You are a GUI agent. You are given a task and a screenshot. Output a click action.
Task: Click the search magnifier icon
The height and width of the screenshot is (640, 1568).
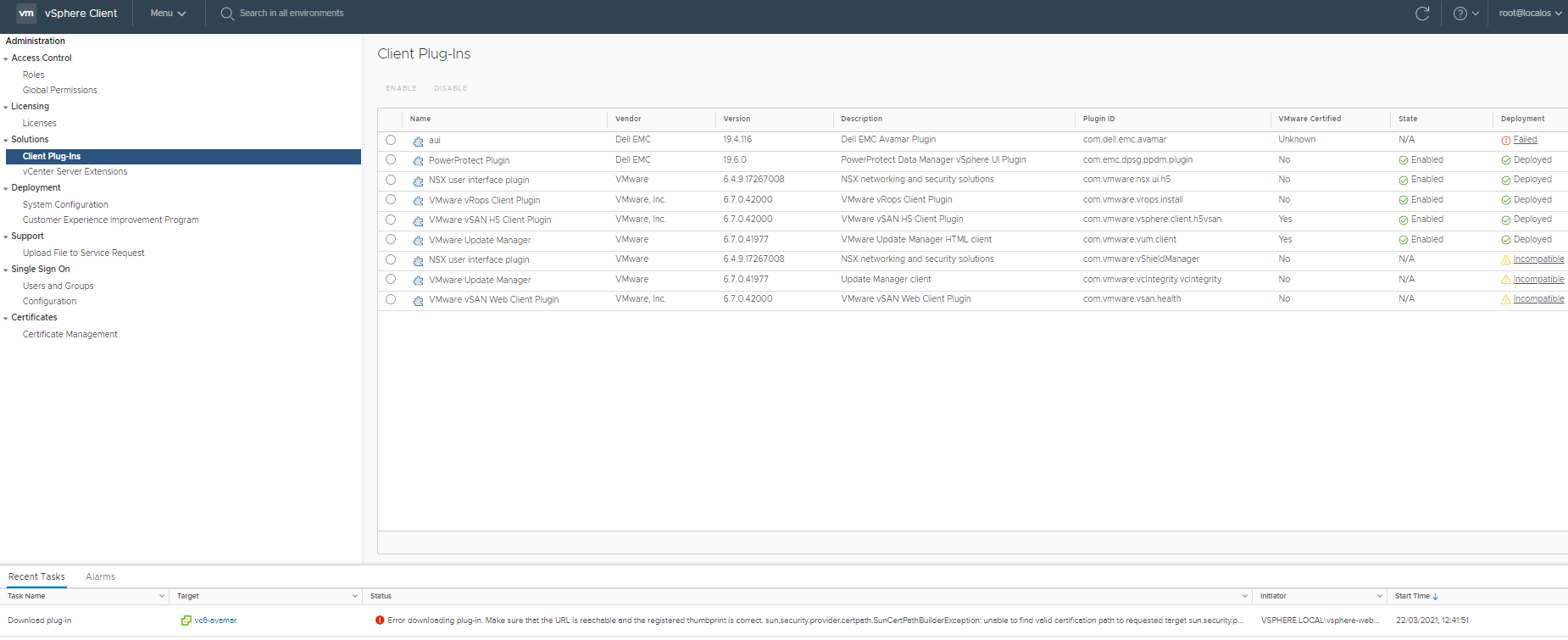pos(227,14)
